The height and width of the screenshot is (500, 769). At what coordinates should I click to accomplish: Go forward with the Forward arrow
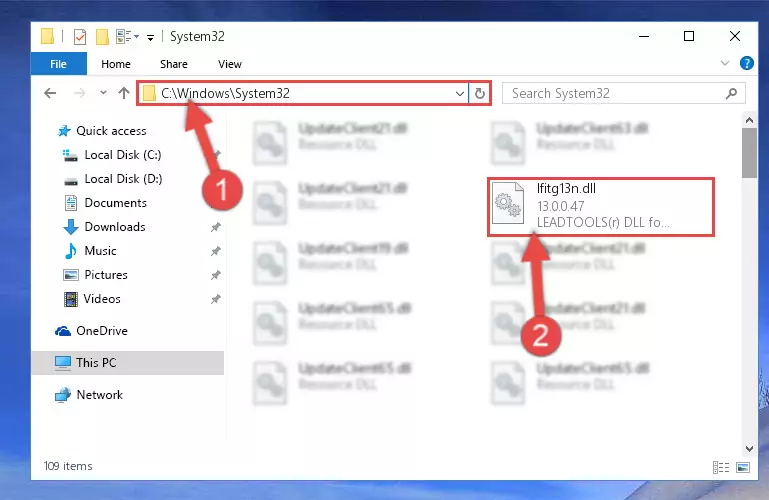[79, 93]
